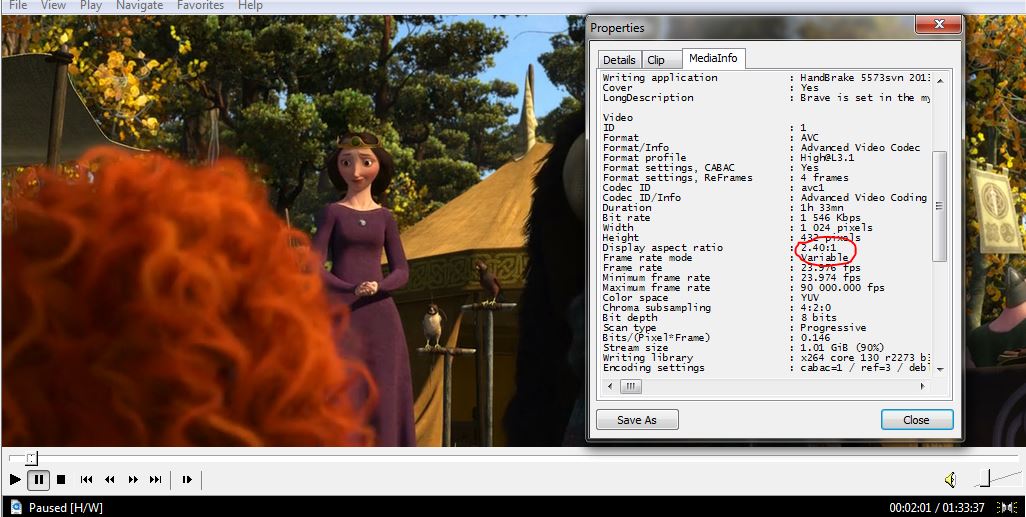Click the horizontal scroll left arrow
This screenshot has width=1026, height=517.
[x=610, y=386]
